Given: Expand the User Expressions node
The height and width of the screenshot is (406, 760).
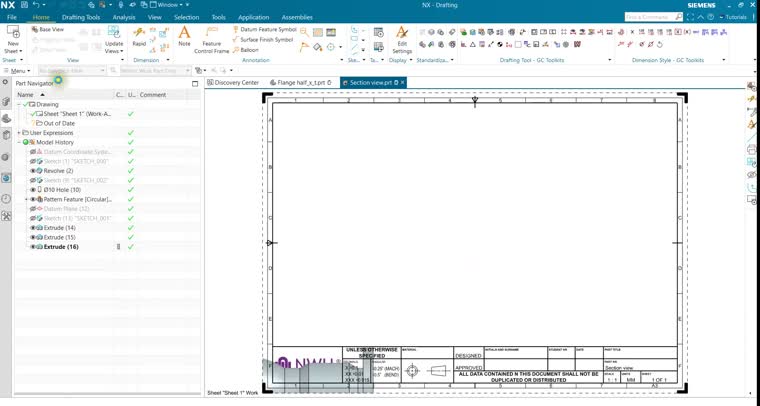Looking at the screenshot, I should tap(19, 133).
